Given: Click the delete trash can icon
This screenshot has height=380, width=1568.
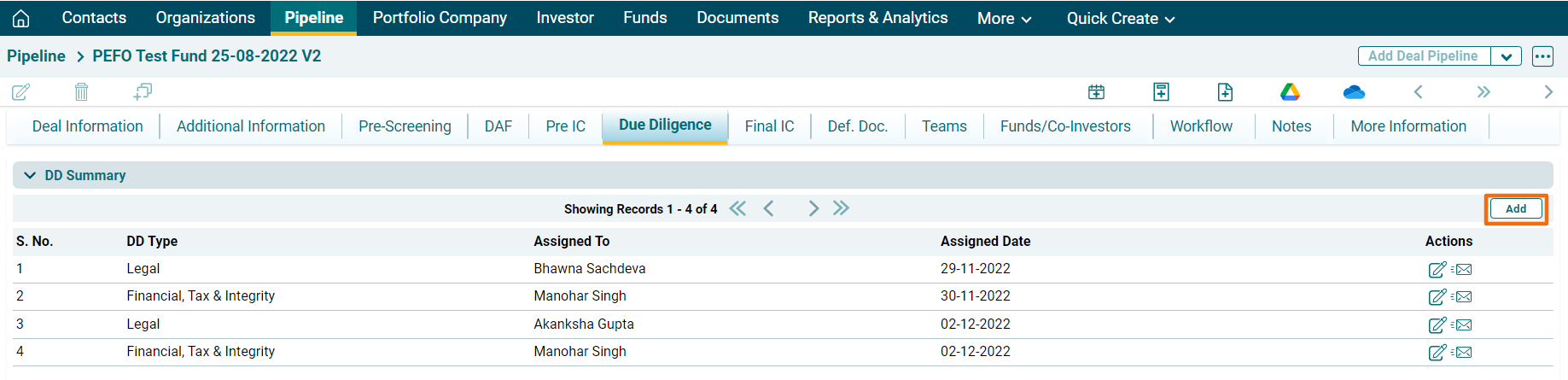Looking at the screenshot, I should click(x=81, y=91).
